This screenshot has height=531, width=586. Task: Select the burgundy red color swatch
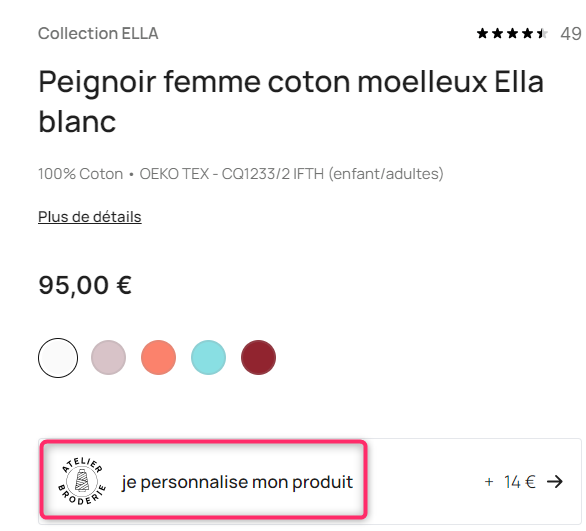259,358
